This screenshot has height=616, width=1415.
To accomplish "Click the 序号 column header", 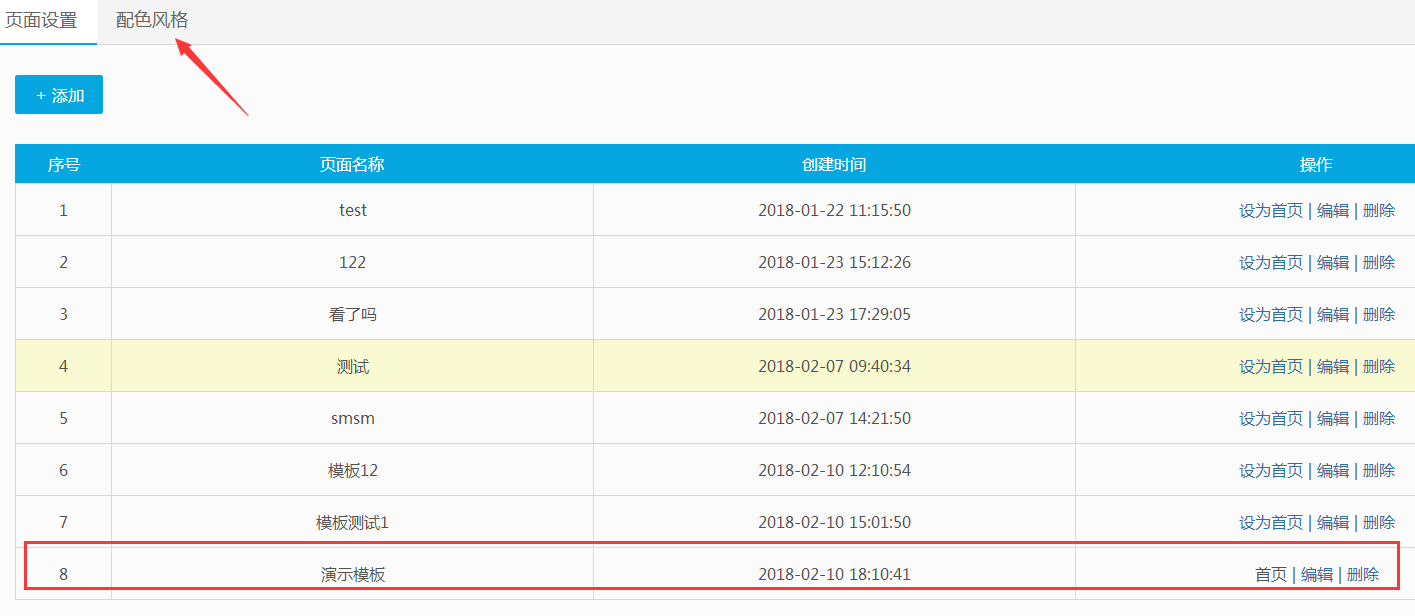I will click(x=63, y=164).
